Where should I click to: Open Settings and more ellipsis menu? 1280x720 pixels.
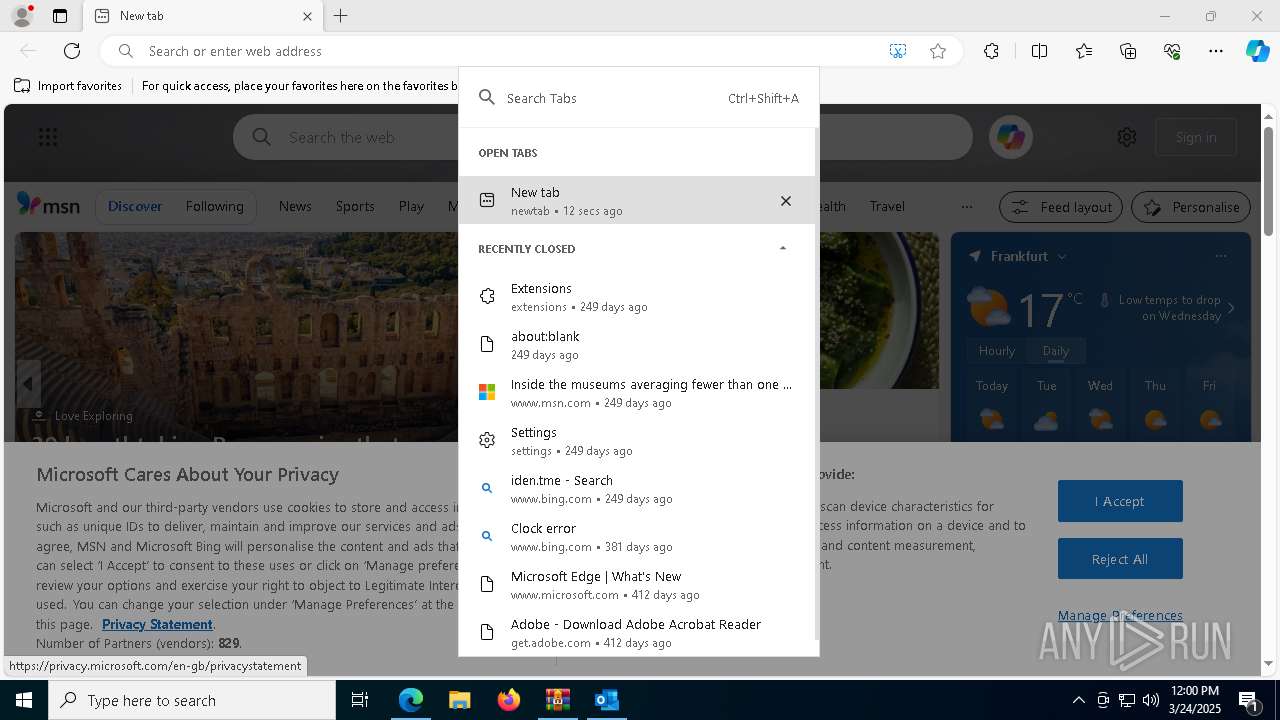tap(1216, 51)
